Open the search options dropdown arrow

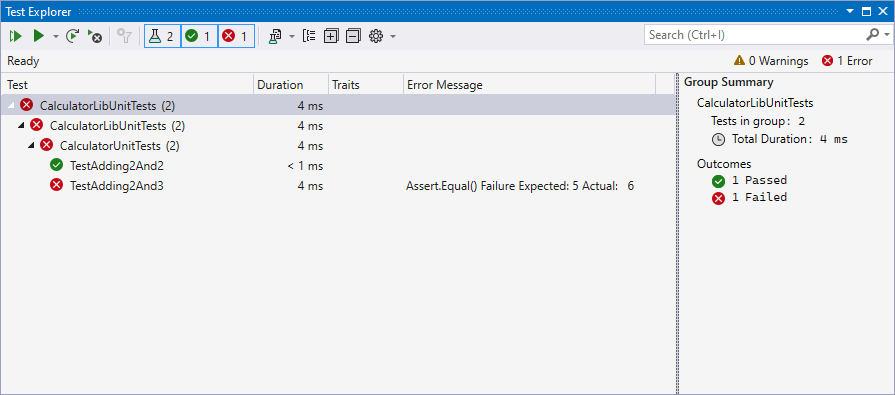pyautogui.click(x=886, y=35)
